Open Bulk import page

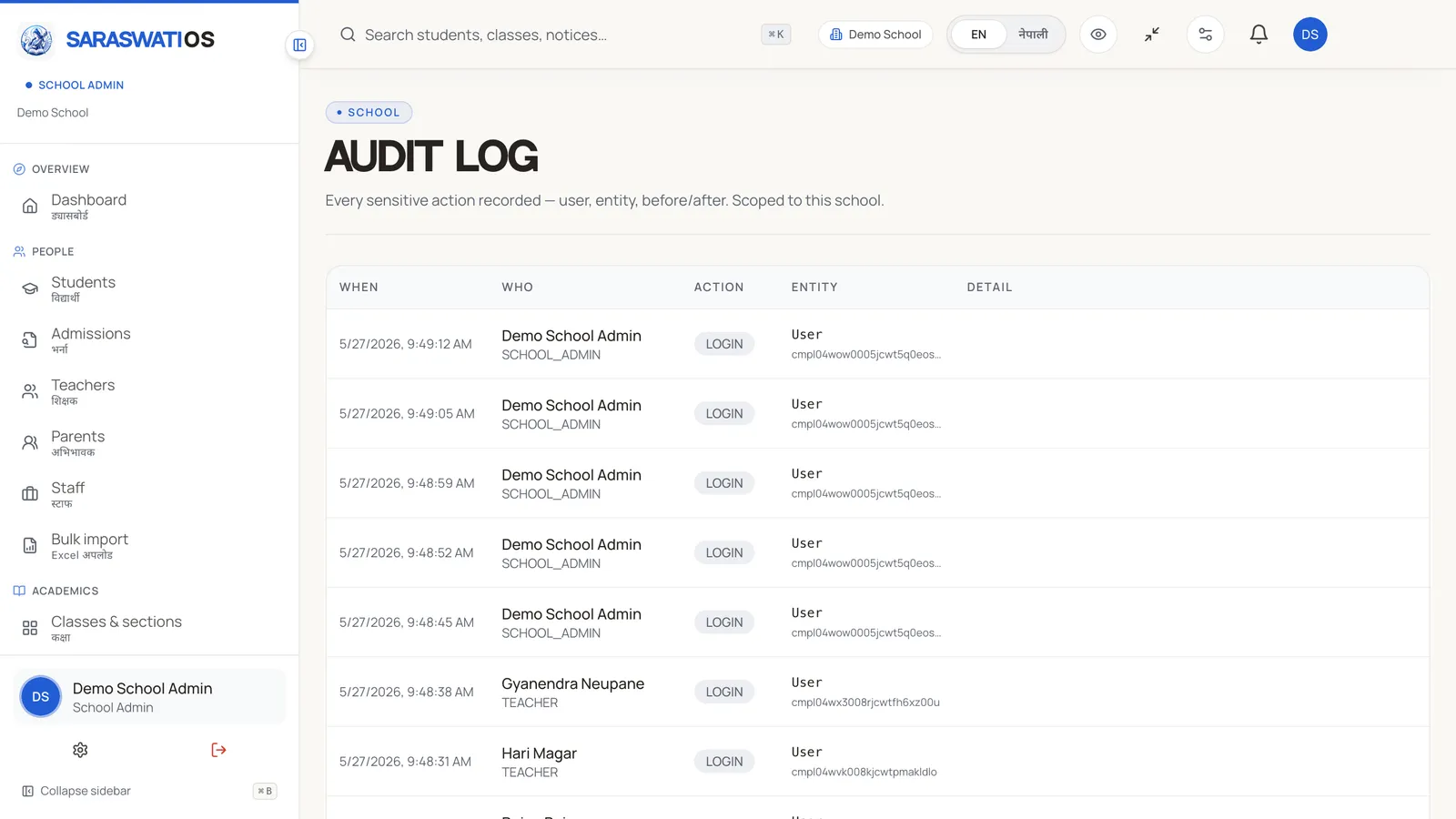149,546
